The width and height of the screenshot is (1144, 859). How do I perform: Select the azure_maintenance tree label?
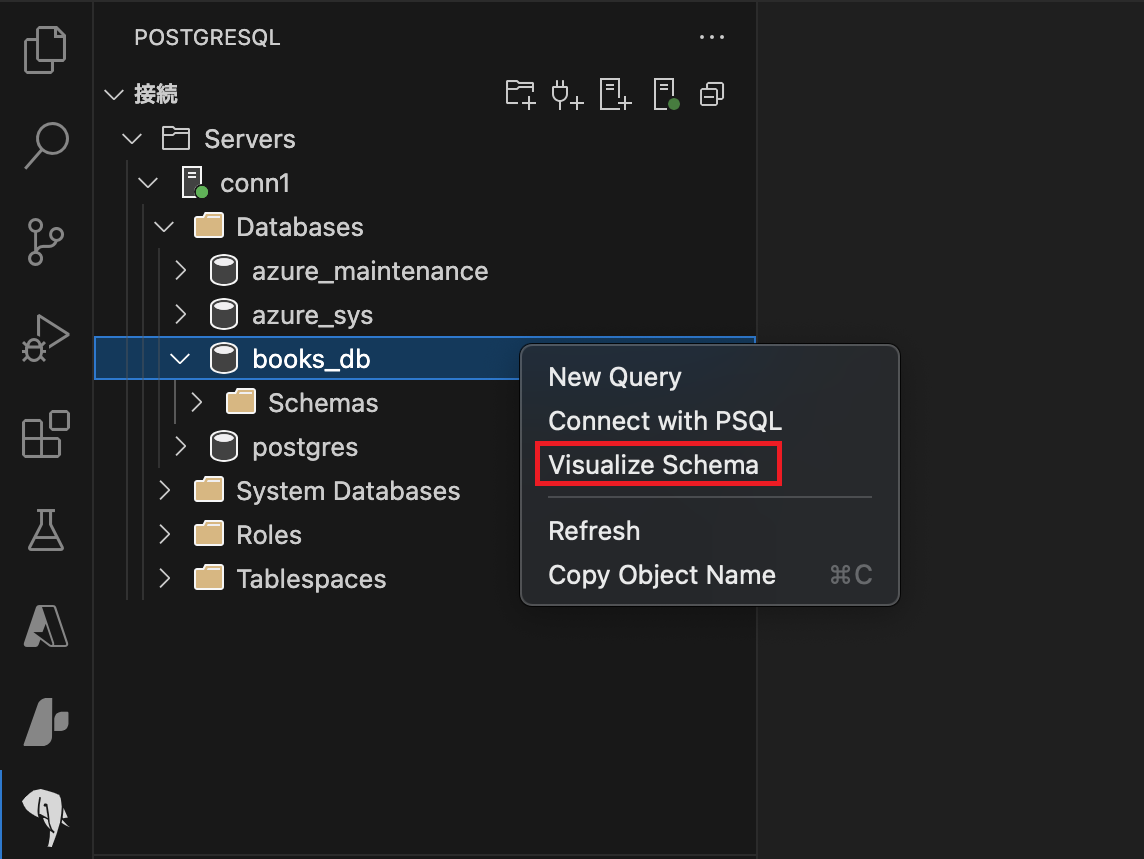point(370,271)
